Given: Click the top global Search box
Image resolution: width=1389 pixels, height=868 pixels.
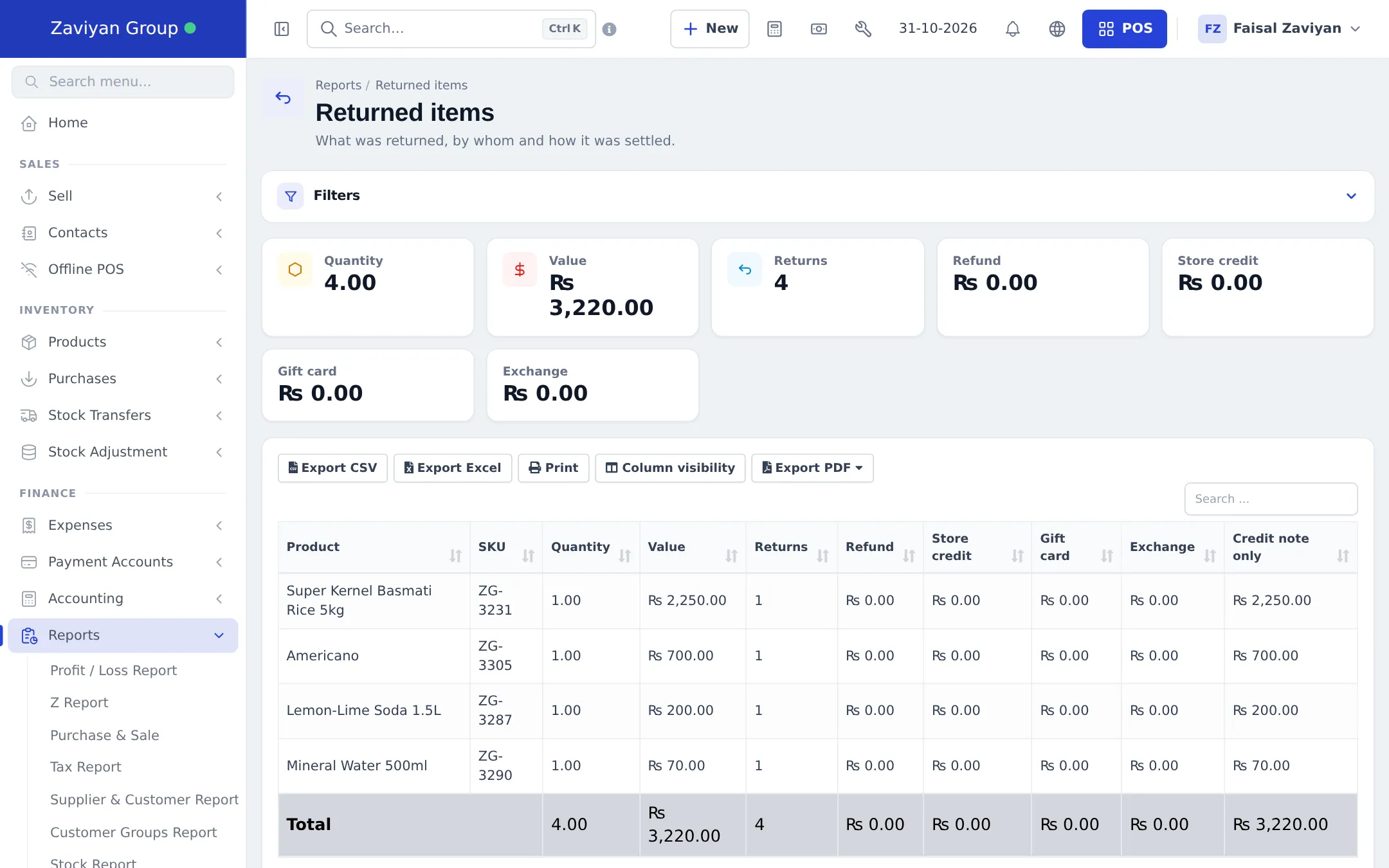Looking at the screenshot, I should coord(451,29).
